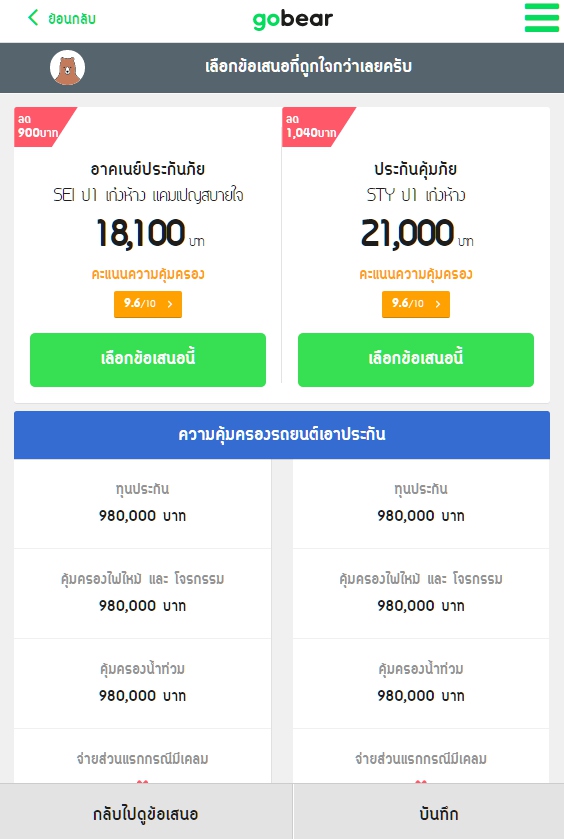Click left column คุ้มครองน้ำท่วม coverage cell

pyautogui.click(x=142, y=683)
